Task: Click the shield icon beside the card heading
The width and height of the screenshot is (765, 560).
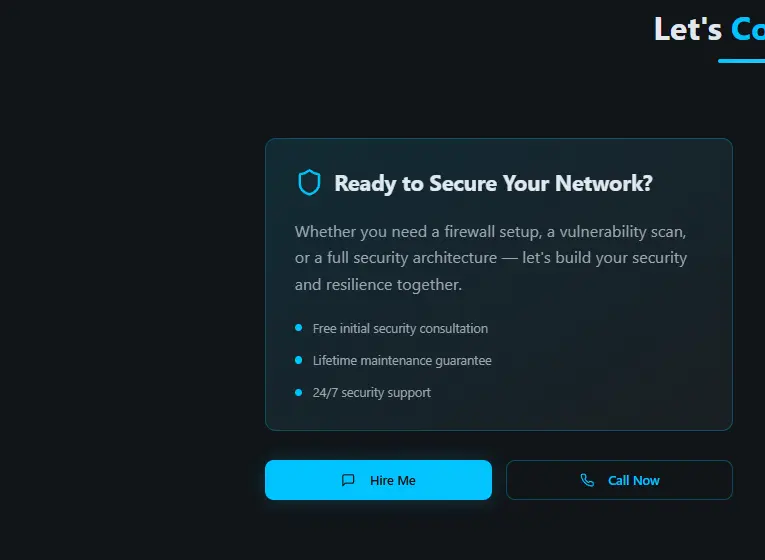Action: pyautogui.click(x=310, y=183)
